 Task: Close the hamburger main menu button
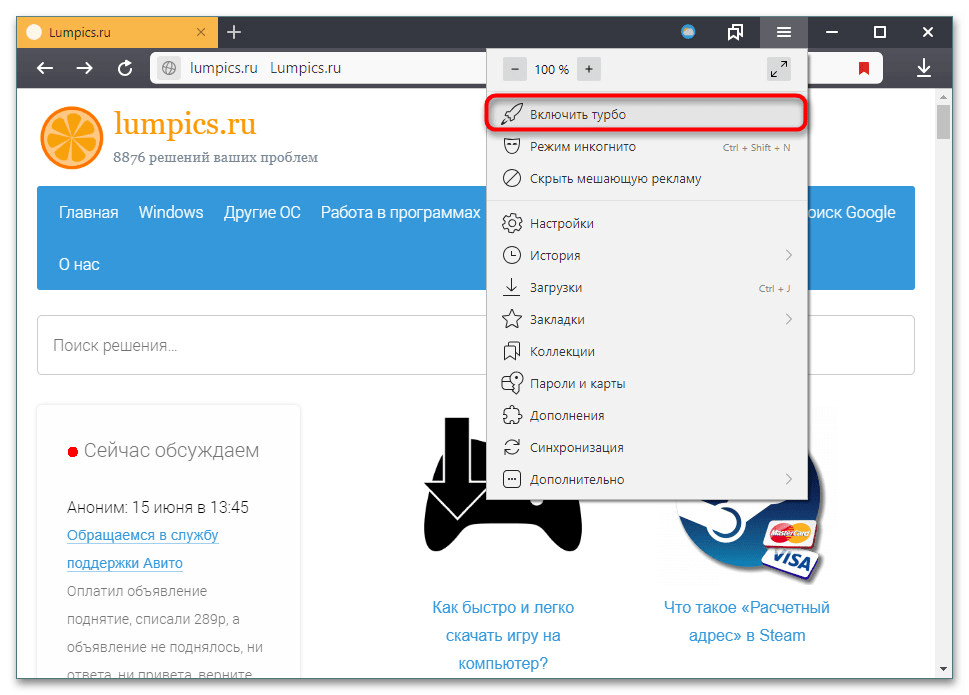(x=784, y=32)
